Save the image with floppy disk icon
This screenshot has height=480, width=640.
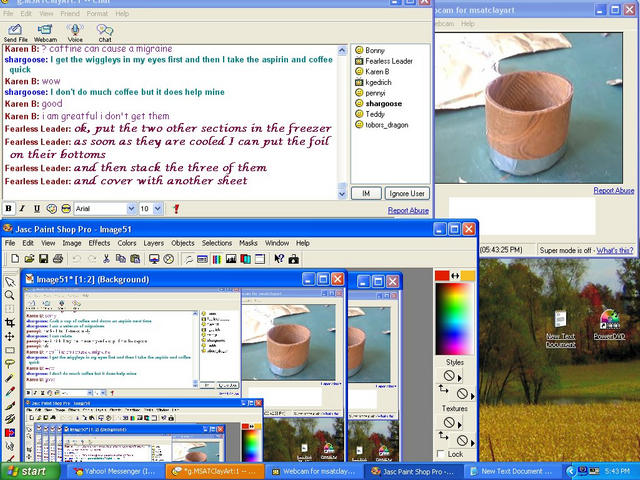click(x=43, y=259)
